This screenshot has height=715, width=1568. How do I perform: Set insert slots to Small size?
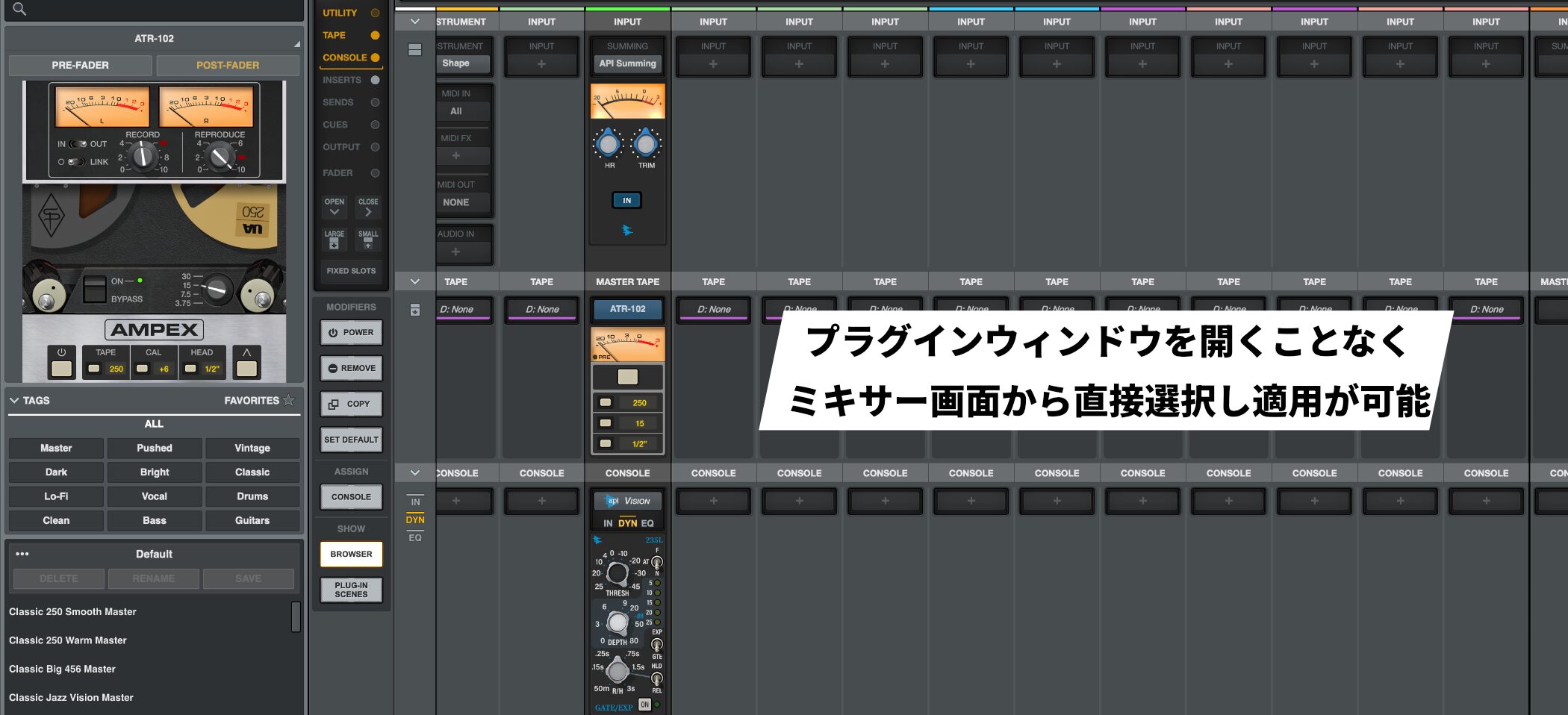368,239
